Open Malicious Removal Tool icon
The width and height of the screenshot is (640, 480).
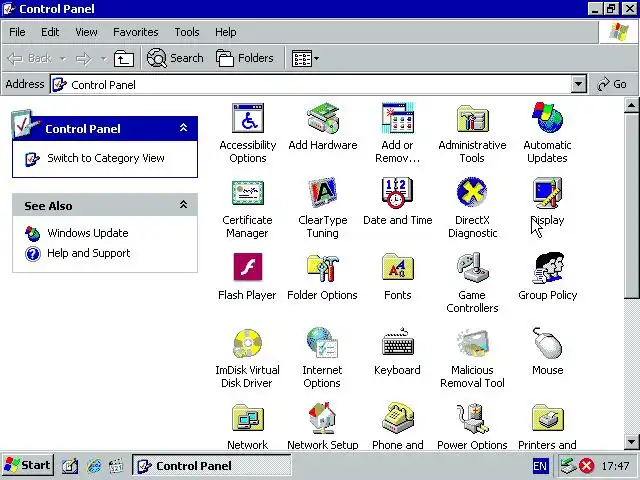click(472, 343)
